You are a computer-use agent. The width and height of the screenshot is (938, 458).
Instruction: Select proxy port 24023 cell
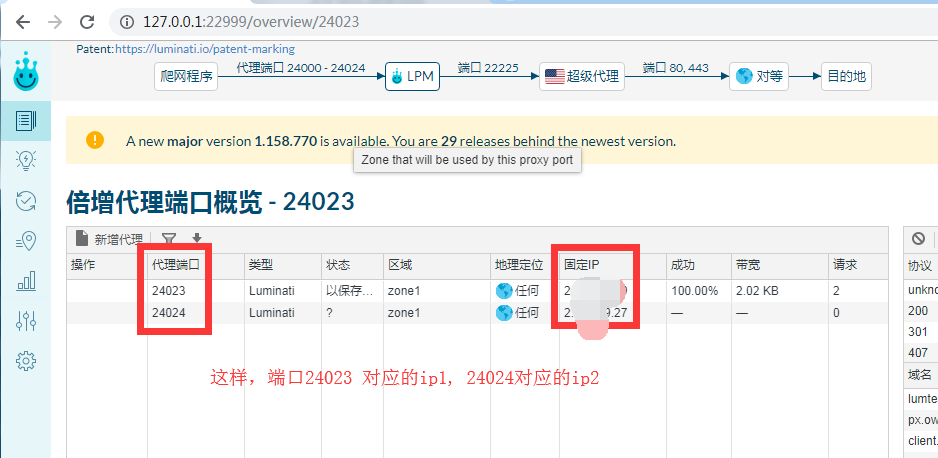point(196,291)
